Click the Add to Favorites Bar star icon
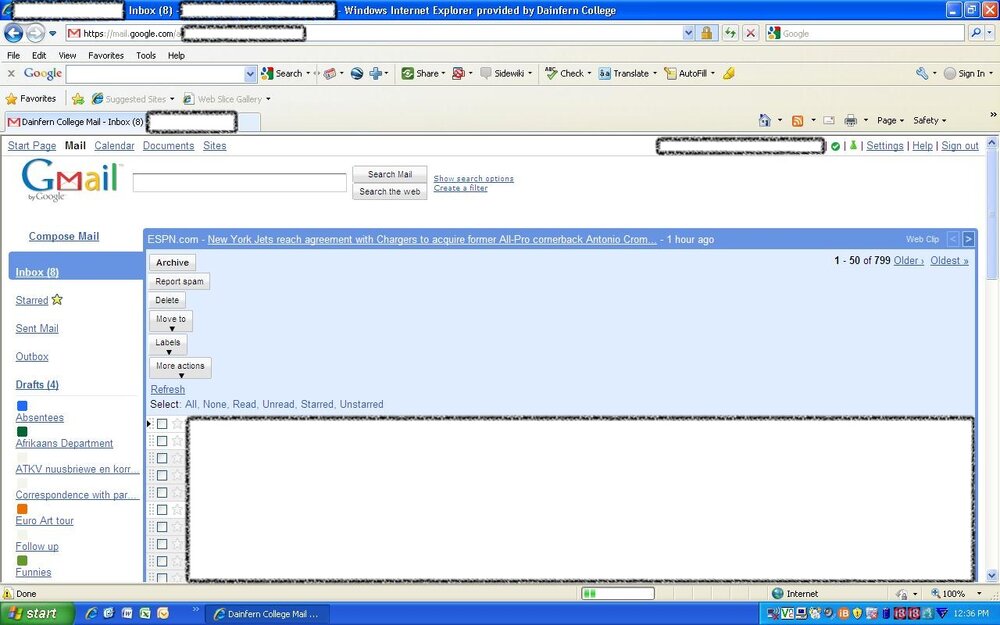Image resolution: width=1000 pixels, height=625 pixels. tap(78, 99)
